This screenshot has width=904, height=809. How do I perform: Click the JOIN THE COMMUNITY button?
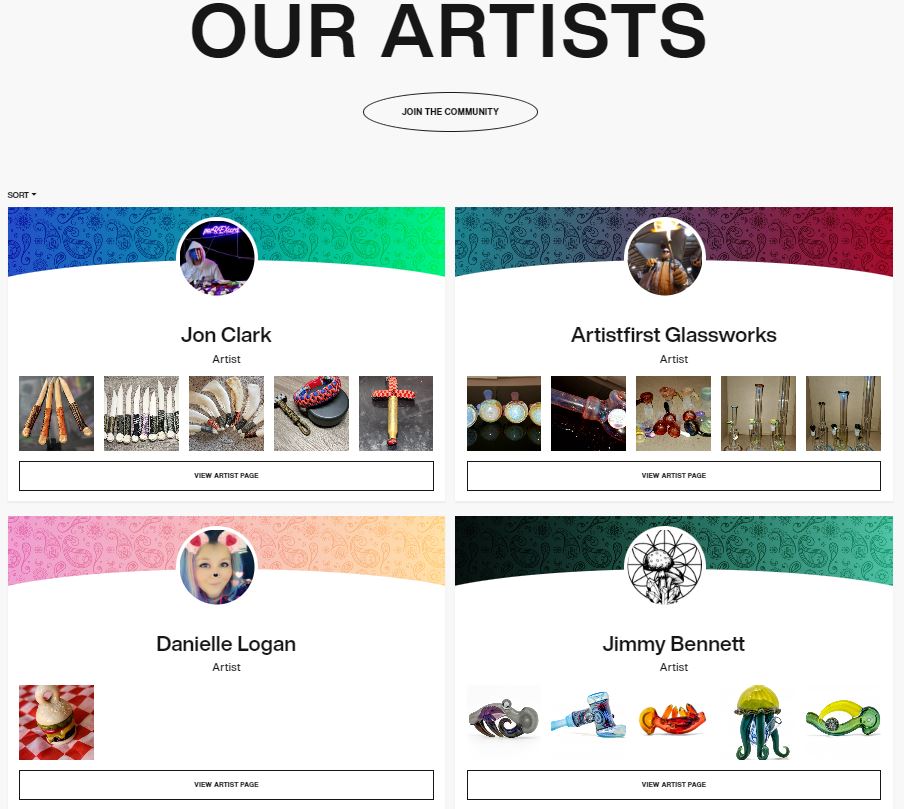(450, 112)
